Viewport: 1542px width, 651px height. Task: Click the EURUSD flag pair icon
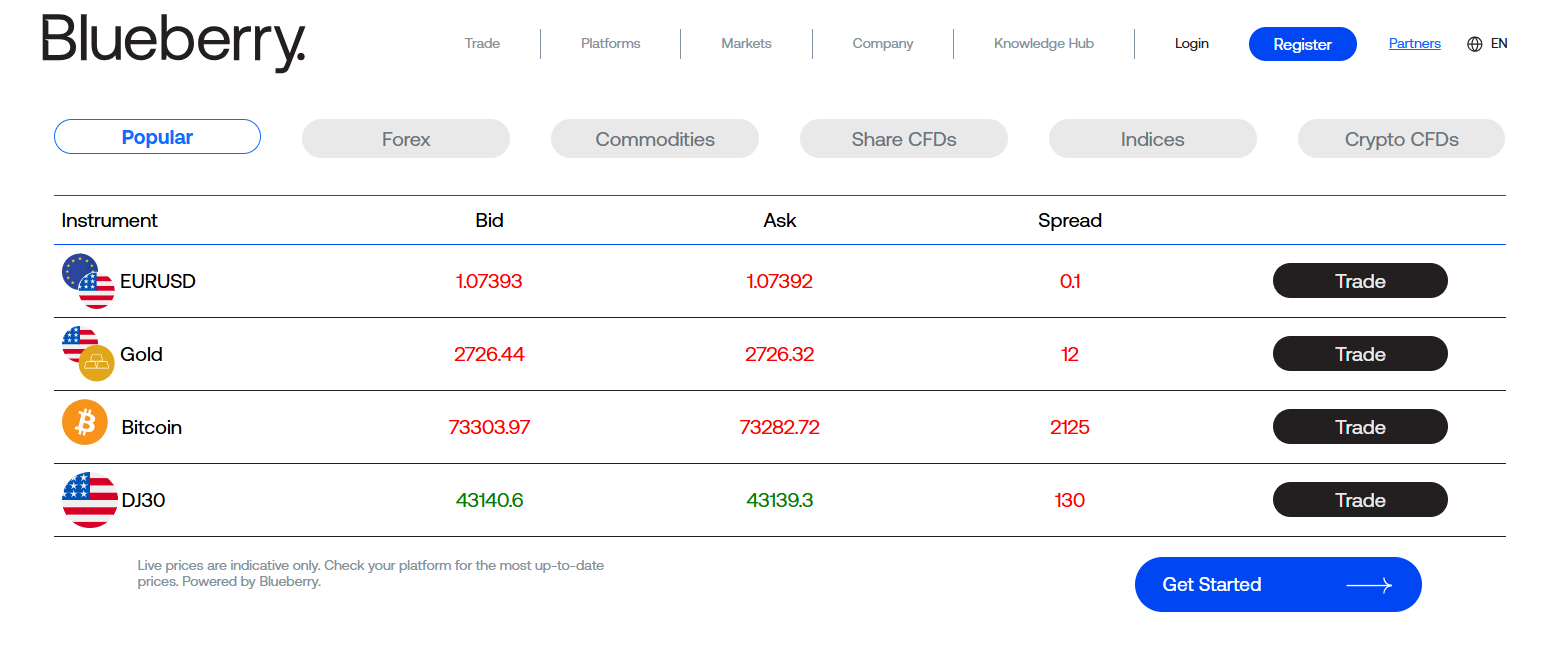[x=88, y=281]
